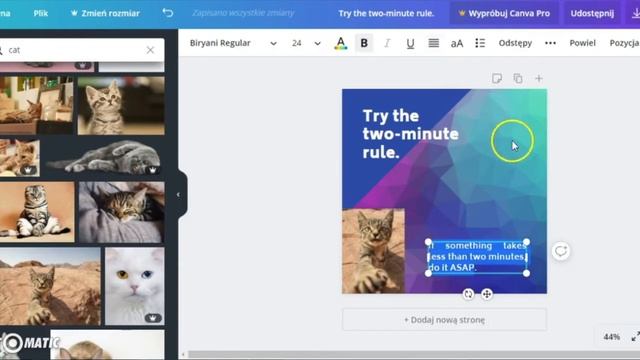Click Dodaj nową stronę button
The width and height of the screenshot is (640, 360).
click(444, 320)
